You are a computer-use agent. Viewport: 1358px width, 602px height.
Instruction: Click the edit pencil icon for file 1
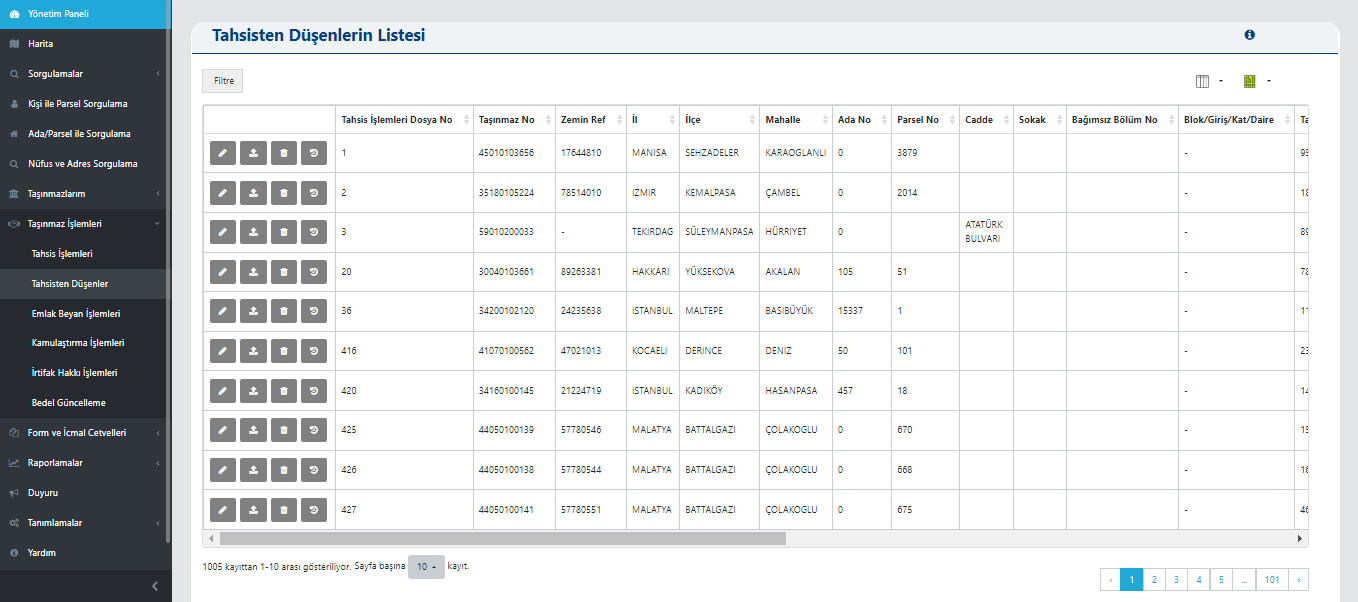tap(223, 153)
